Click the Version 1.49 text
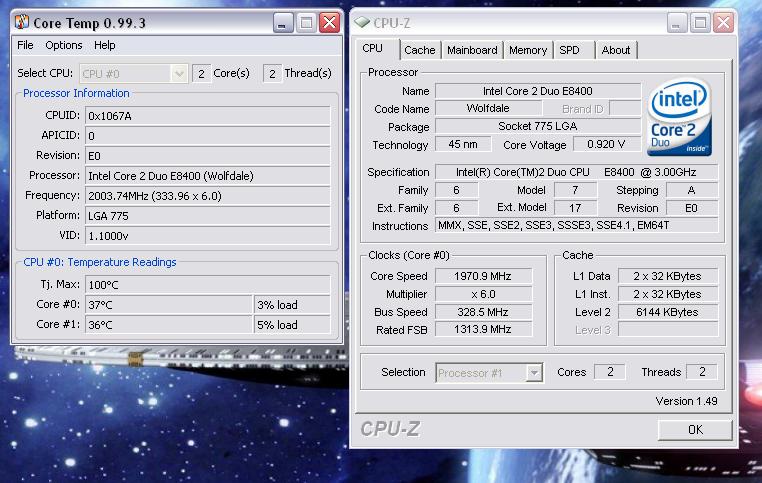This screenshot has width=762, height=483. tap(686, 401)
